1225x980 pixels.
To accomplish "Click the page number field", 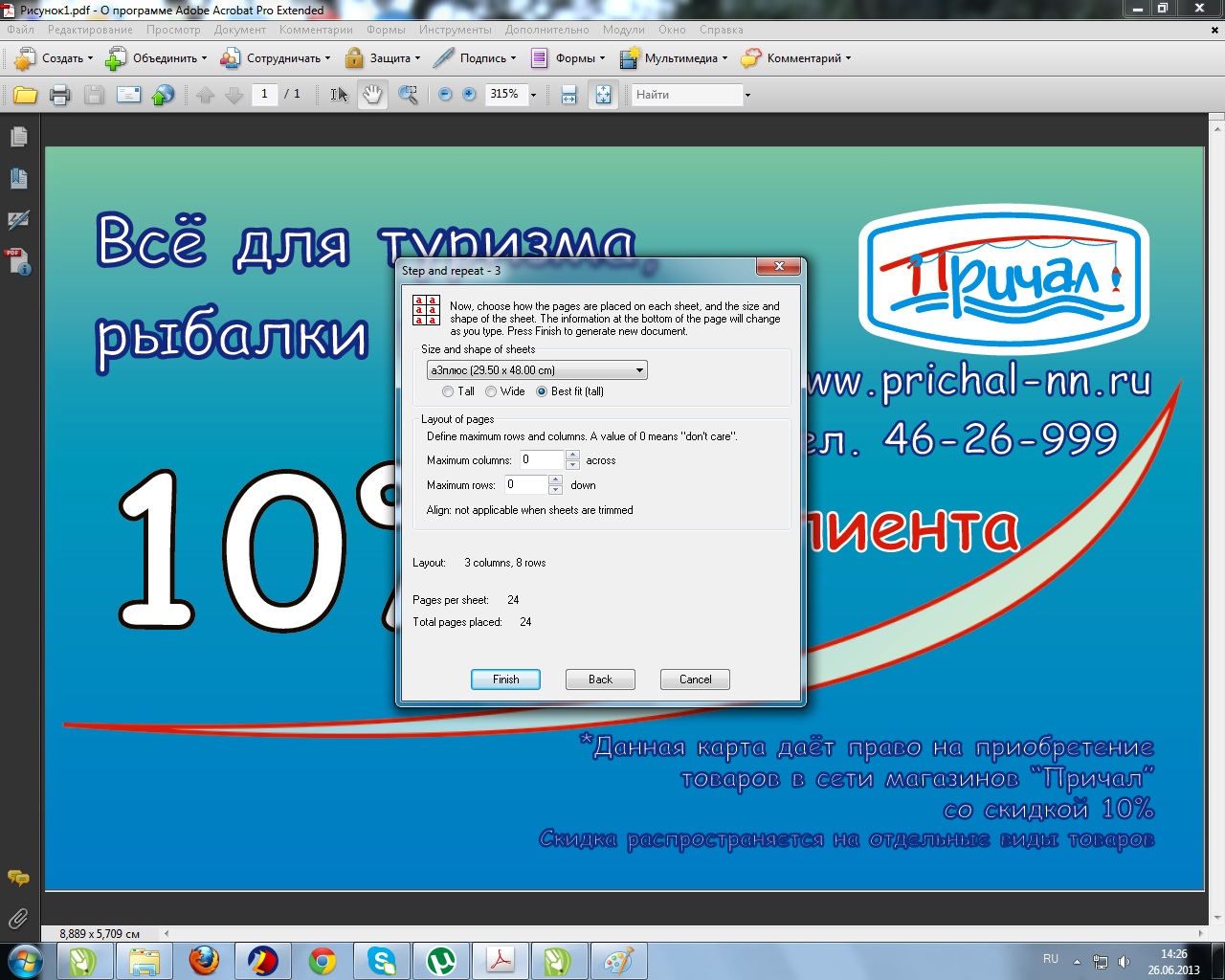I will tap(264, 94).
